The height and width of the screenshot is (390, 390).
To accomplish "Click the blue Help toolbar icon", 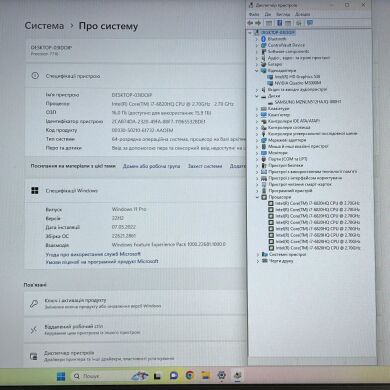I will [280, 23].
